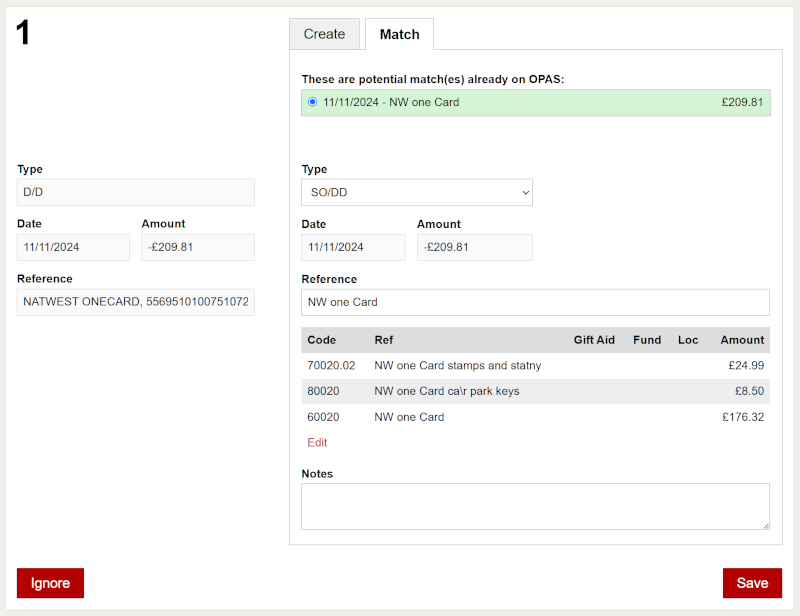Click the right-side Amount field -£209.81
The image size is (800, 616).
pyautogui.click(x=474, y=248)
